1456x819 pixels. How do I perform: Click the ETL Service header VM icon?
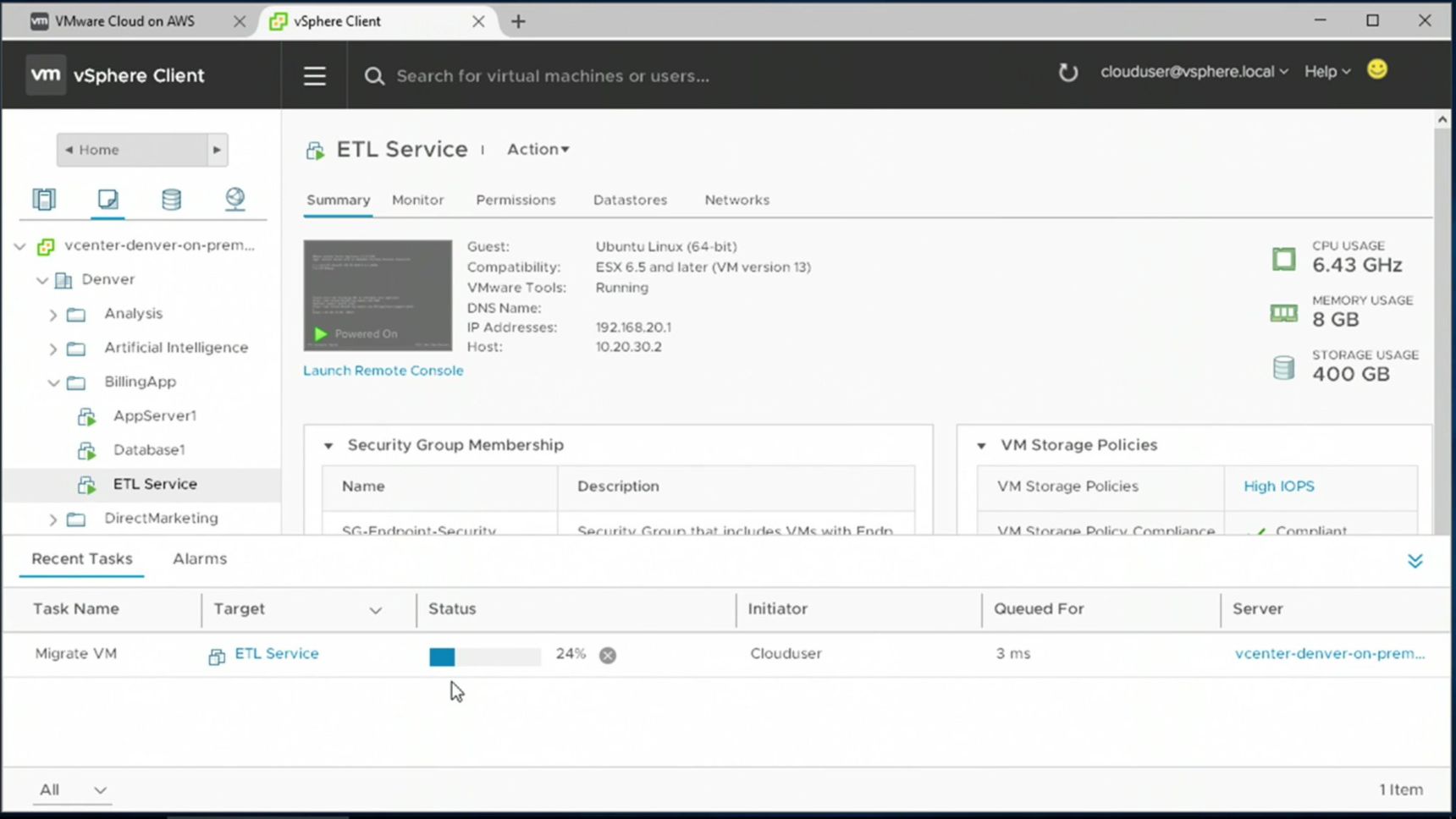point(315,151)
